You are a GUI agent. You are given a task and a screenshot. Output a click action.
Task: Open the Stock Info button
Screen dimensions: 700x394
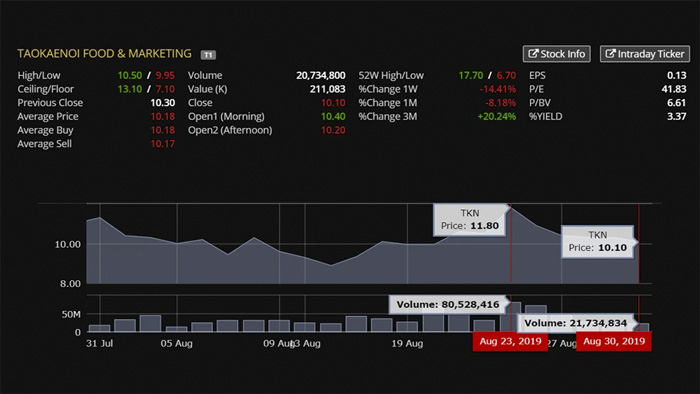click(556, 54)
